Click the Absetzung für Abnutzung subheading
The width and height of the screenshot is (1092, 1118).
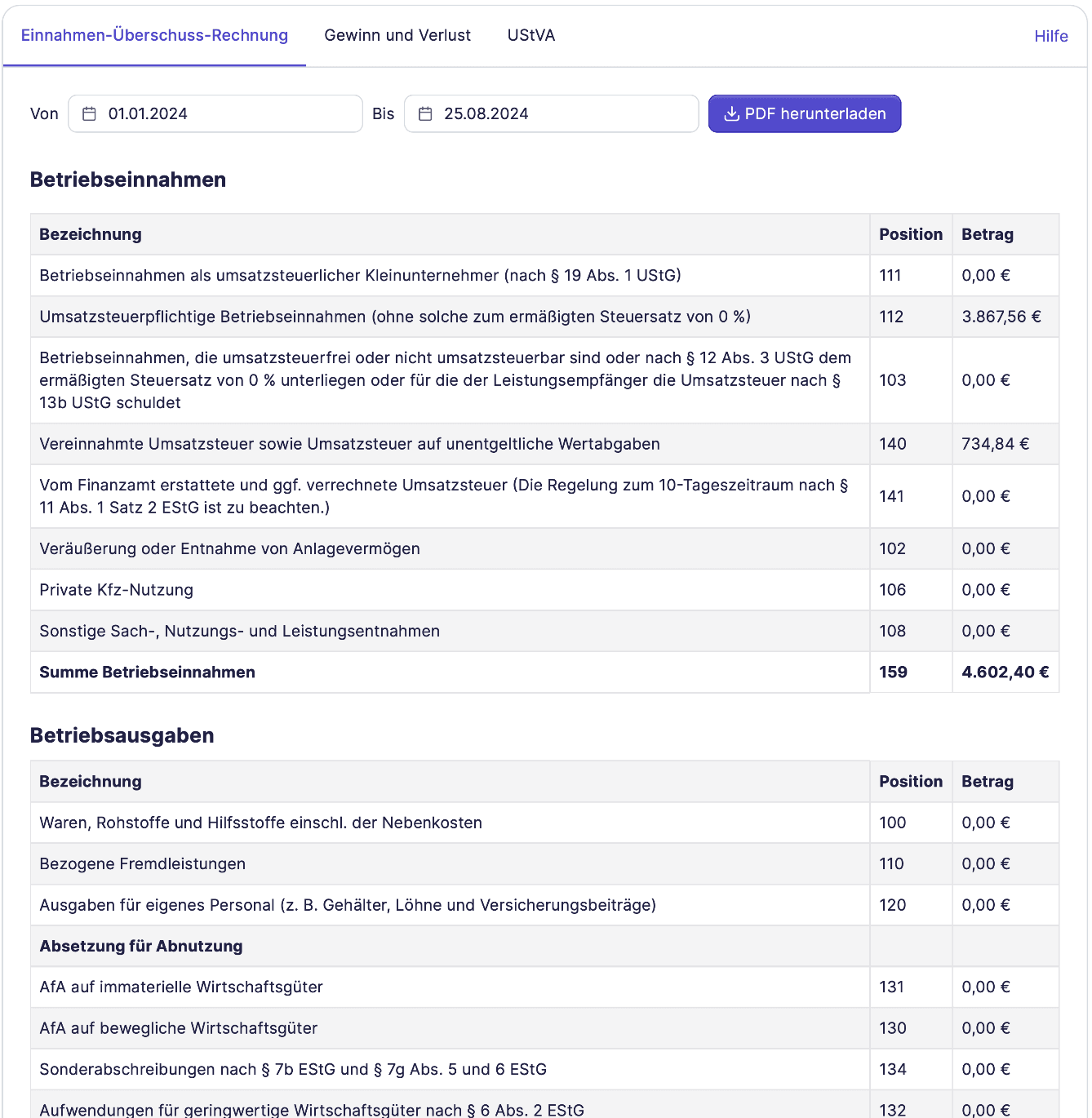[141, 947]
